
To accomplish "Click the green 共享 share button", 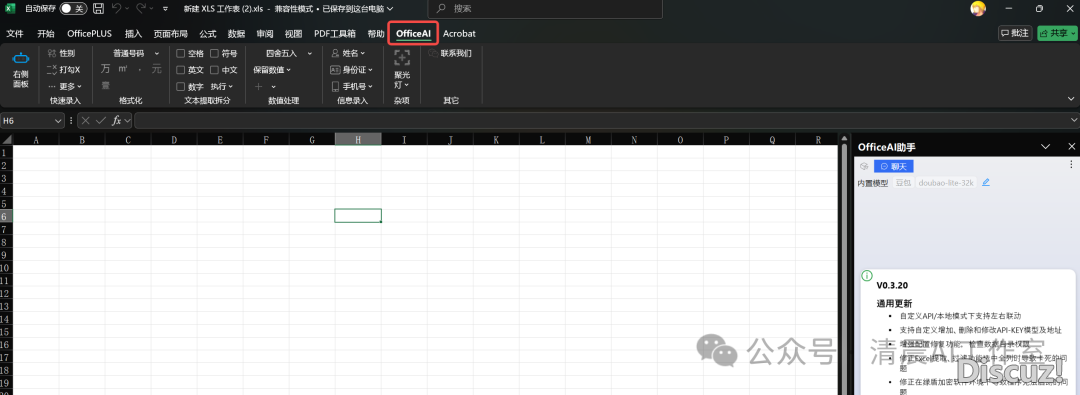I will point(1057,33).
